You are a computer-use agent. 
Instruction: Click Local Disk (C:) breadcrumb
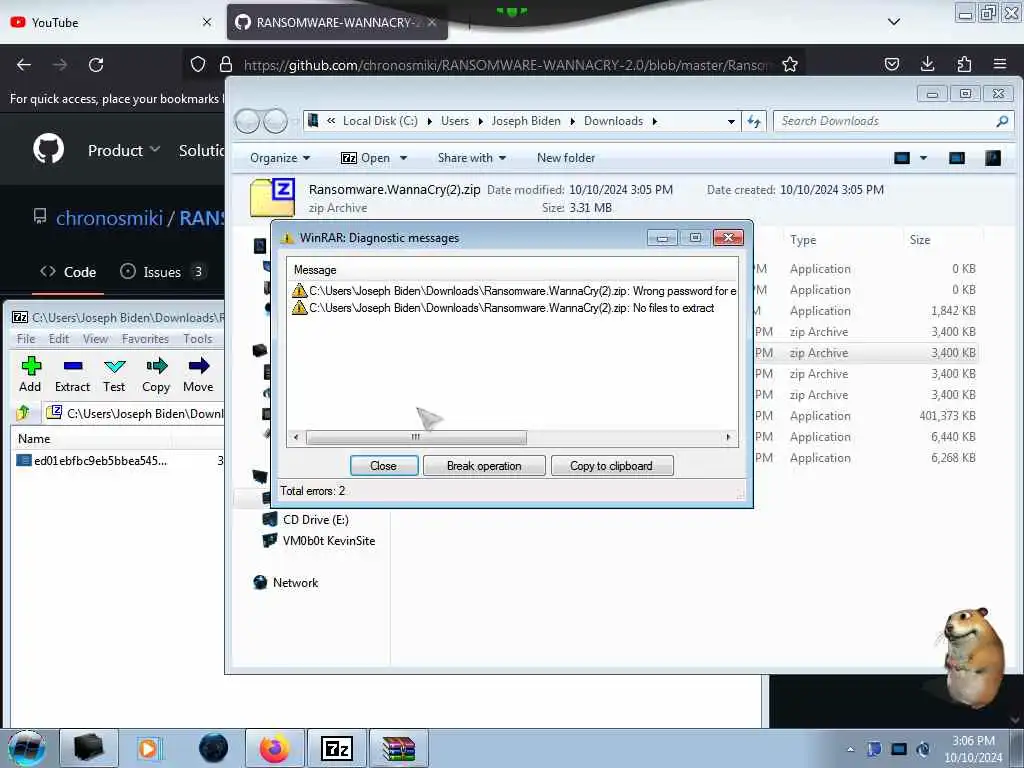pos(380,121)
